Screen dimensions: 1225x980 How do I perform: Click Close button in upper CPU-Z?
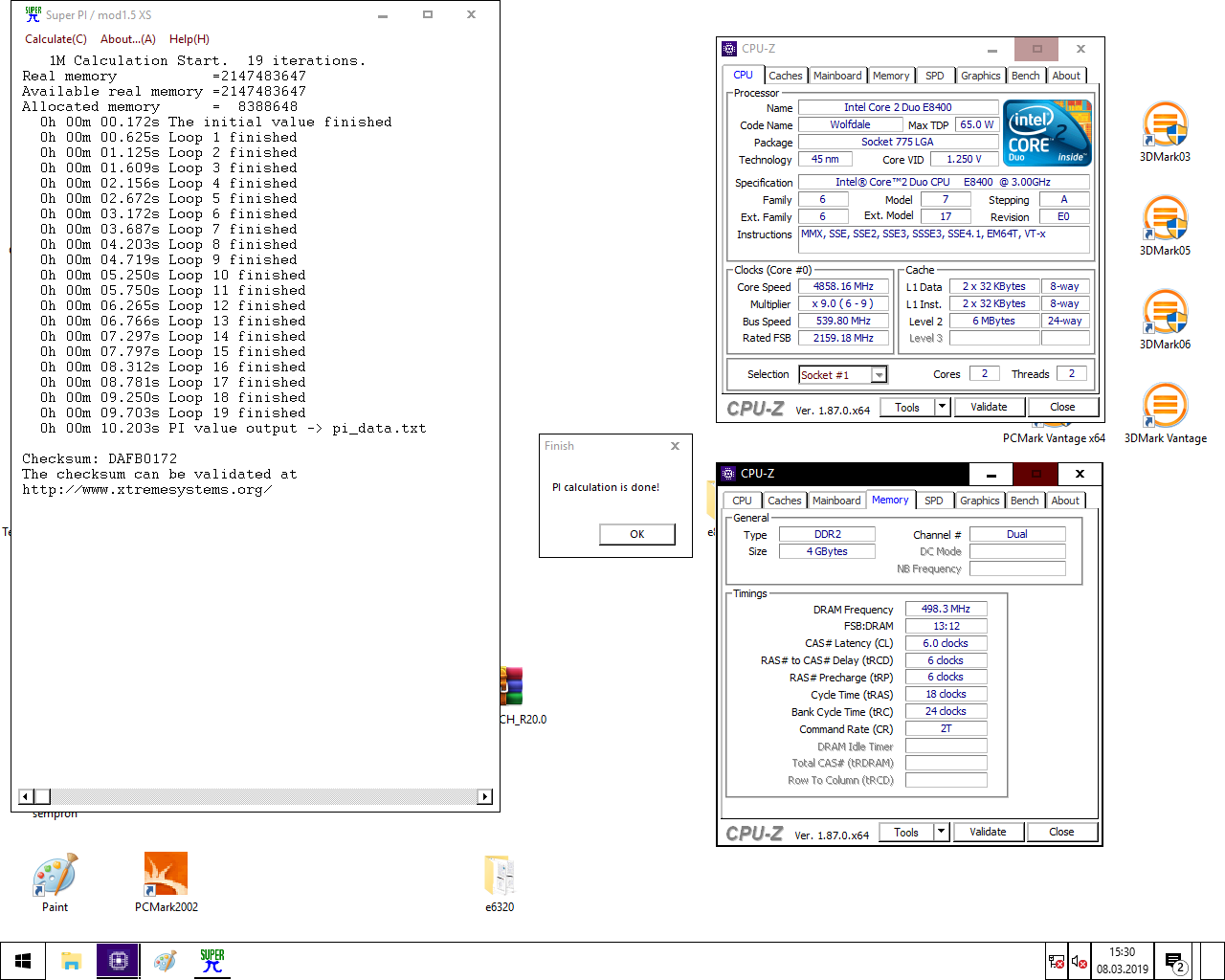pos(1062,407)
